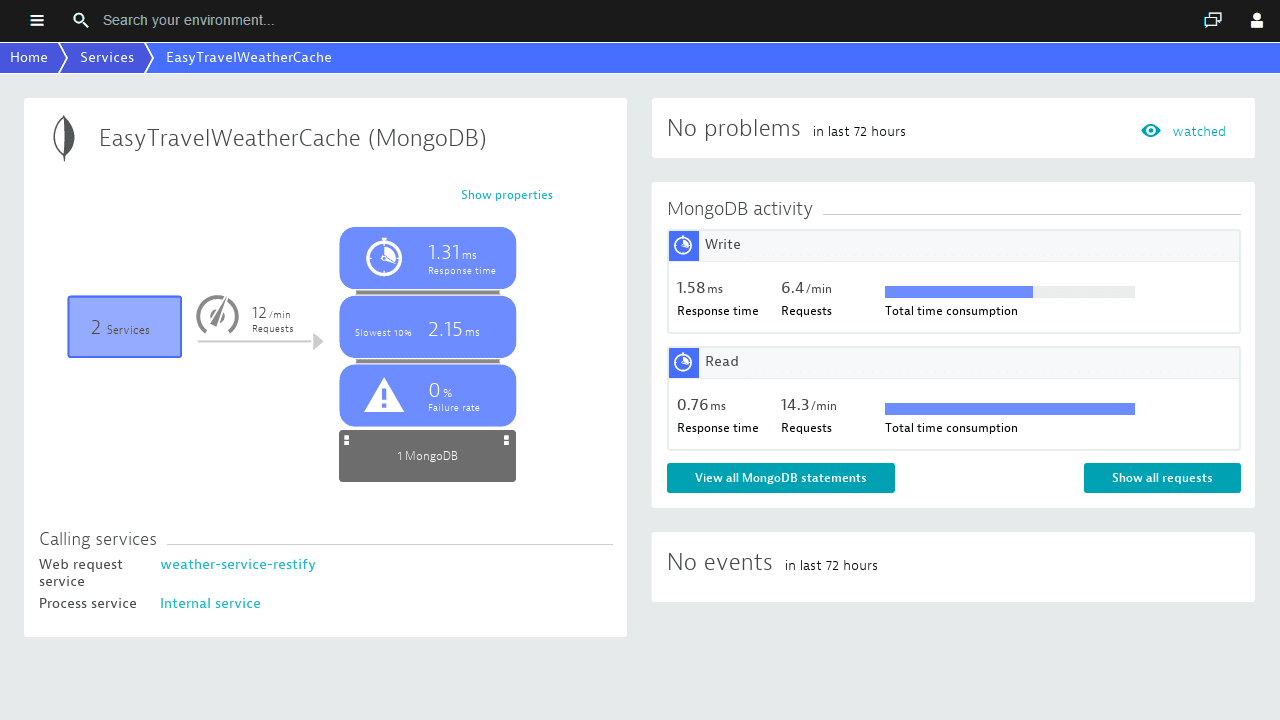Click the MongoDB activity heading
Screen dimensions: 1280x720
click(740, 209)
